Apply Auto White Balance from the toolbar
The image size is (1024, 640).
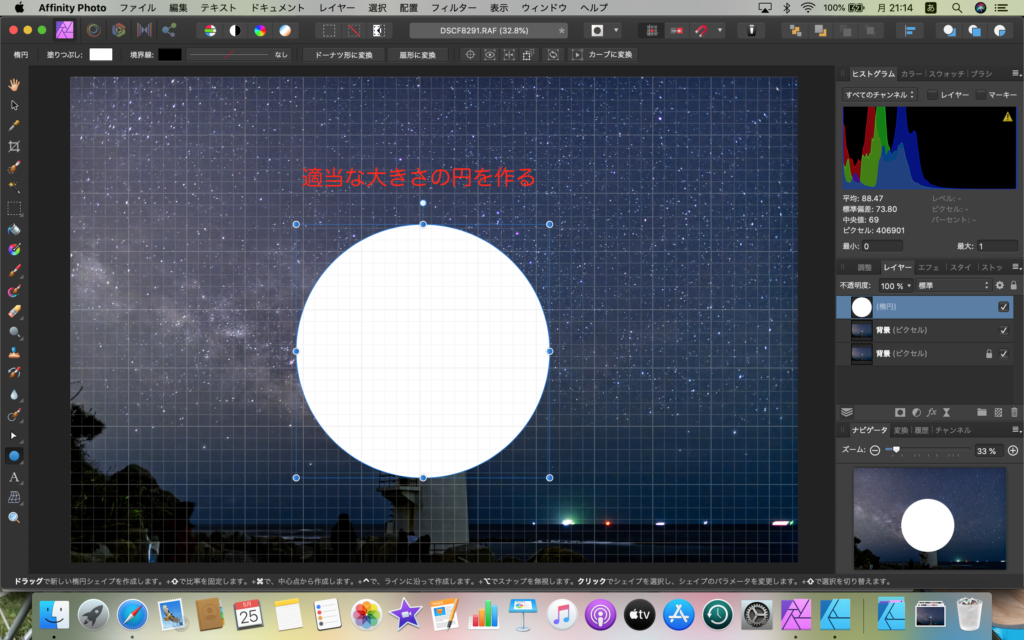(285, 30)
